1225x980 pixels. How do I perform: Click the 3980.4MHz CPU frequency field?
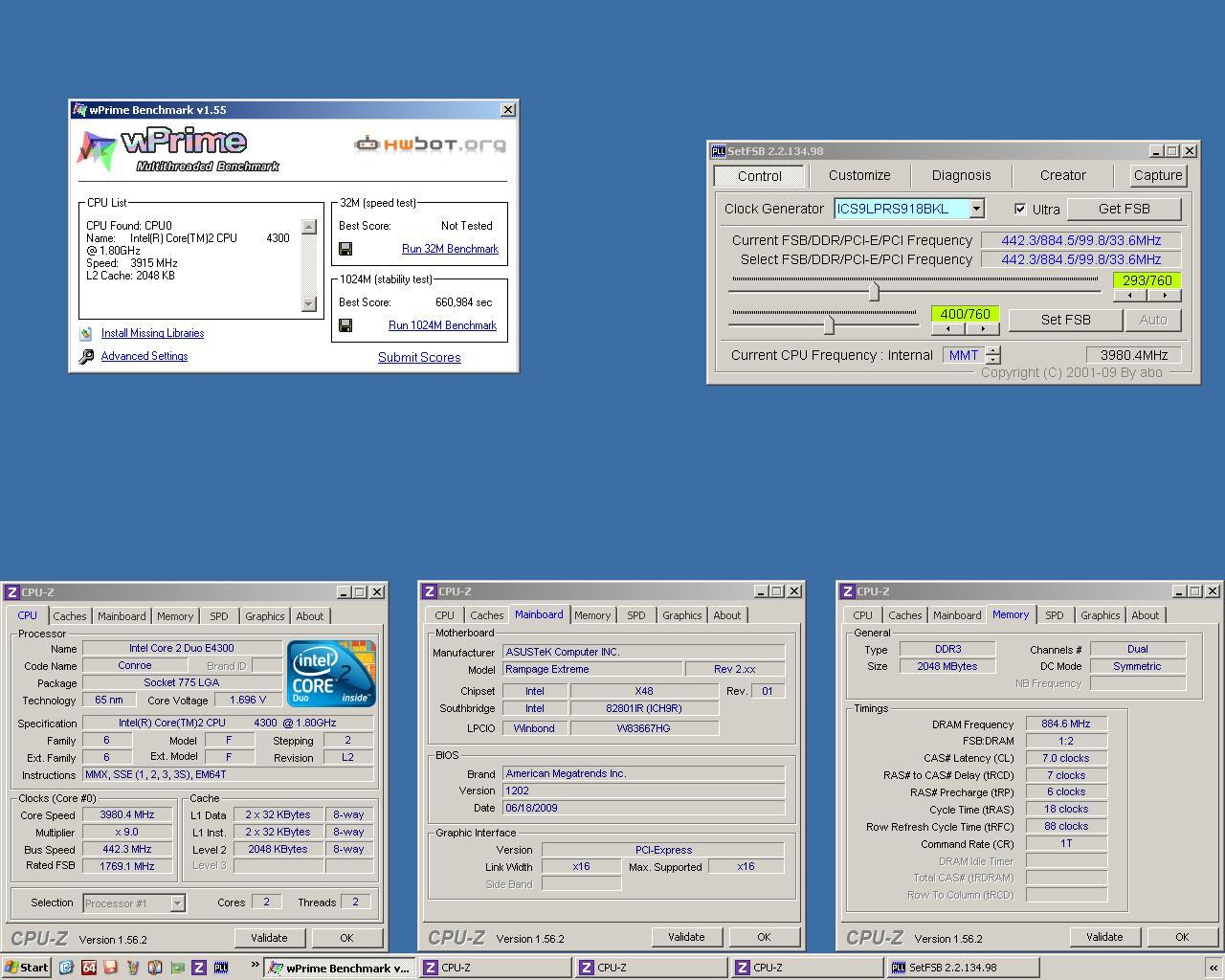point(1133,355)
